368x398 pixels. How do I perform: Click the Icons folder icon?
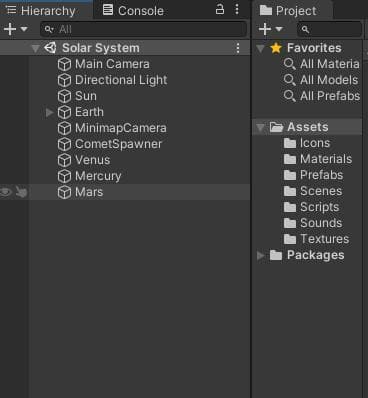click(x=290, y=143)
